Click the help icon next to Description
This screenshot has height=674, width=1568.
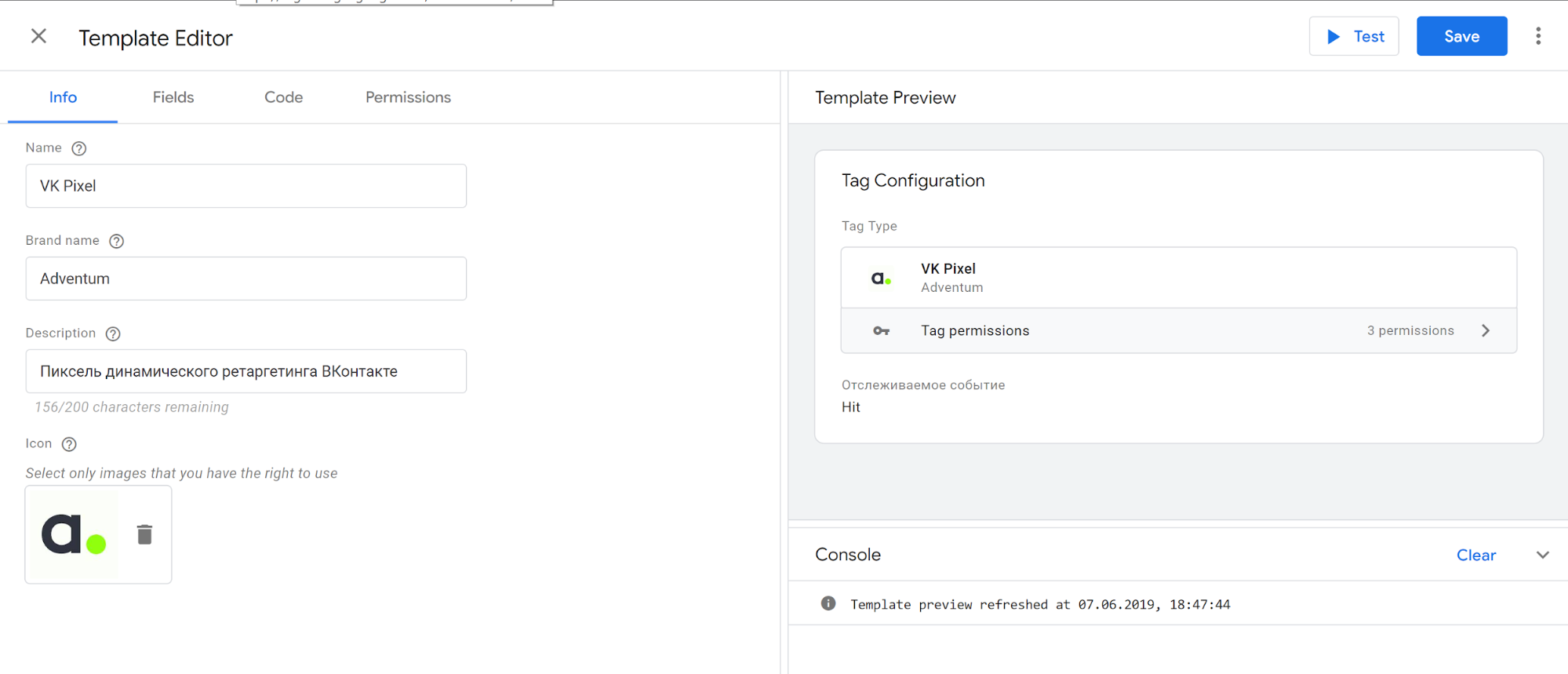pyautogui.click(x=113, y=333)
